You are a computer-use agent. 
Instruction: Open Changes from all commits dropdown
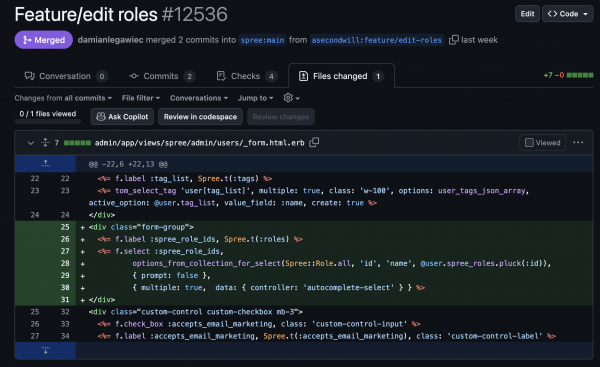point(63,98)
